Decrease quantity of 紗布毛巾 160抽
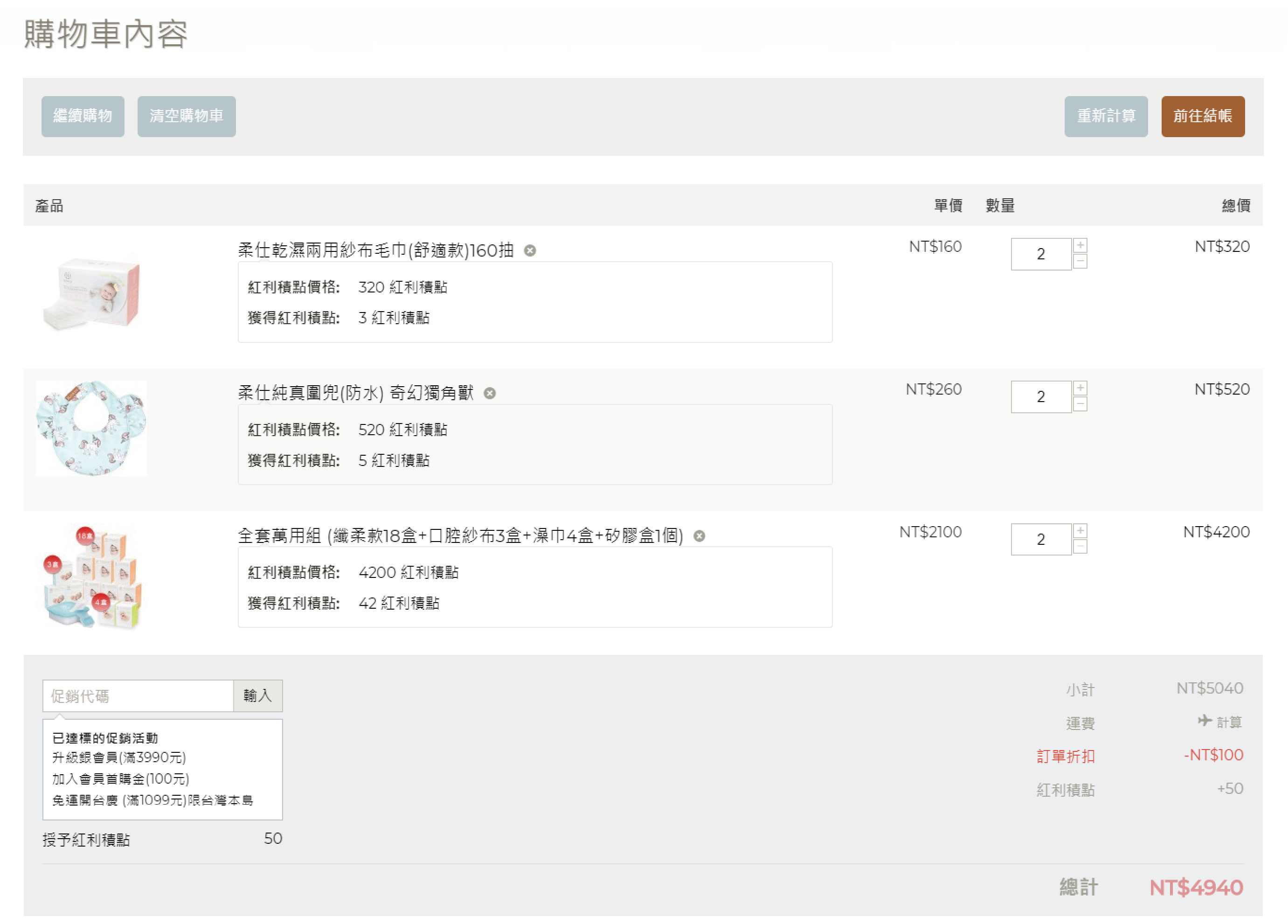The width and height of the screenshot is (1288, 924). pos(1080,261)
